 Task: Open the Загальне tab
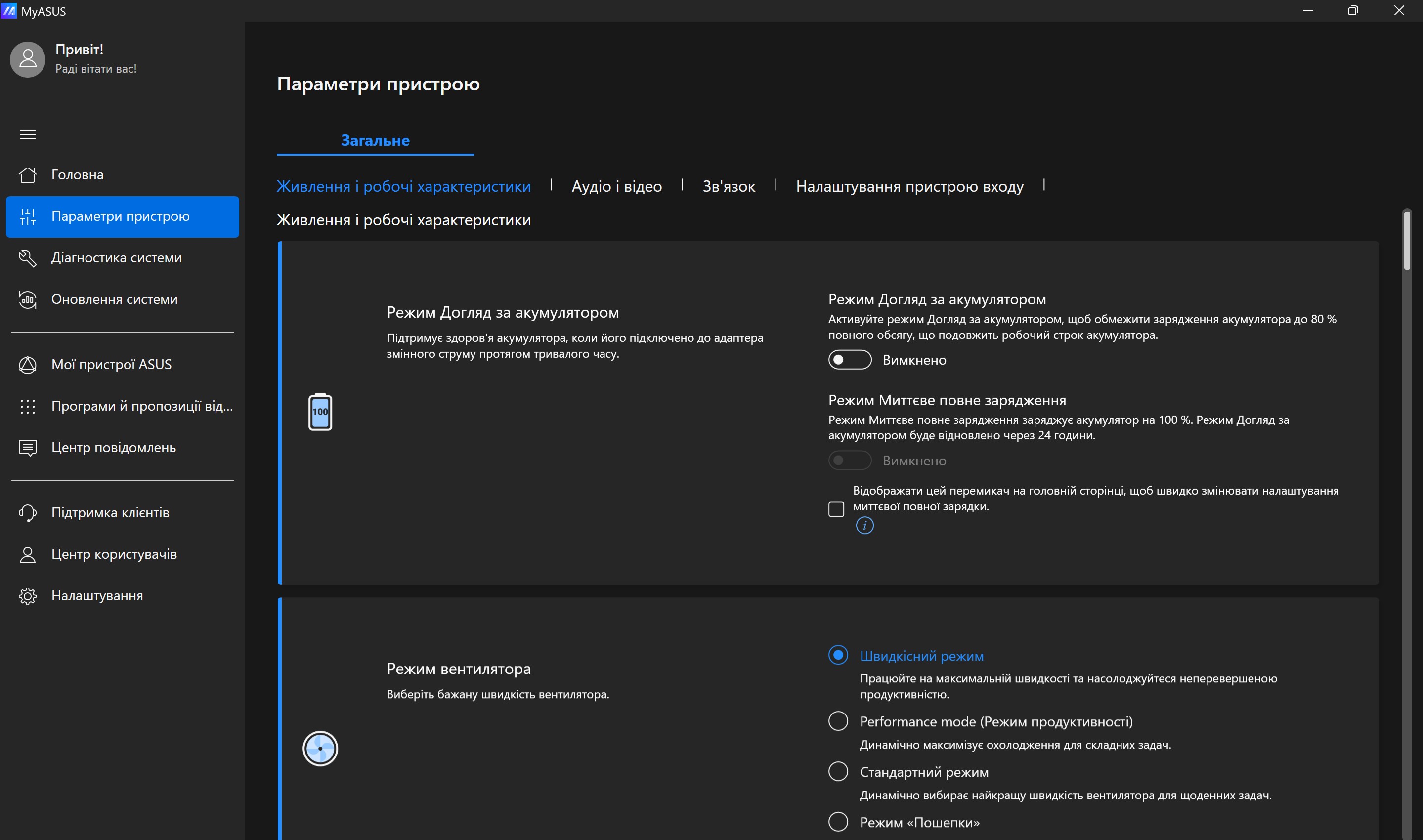coord(375,140)
